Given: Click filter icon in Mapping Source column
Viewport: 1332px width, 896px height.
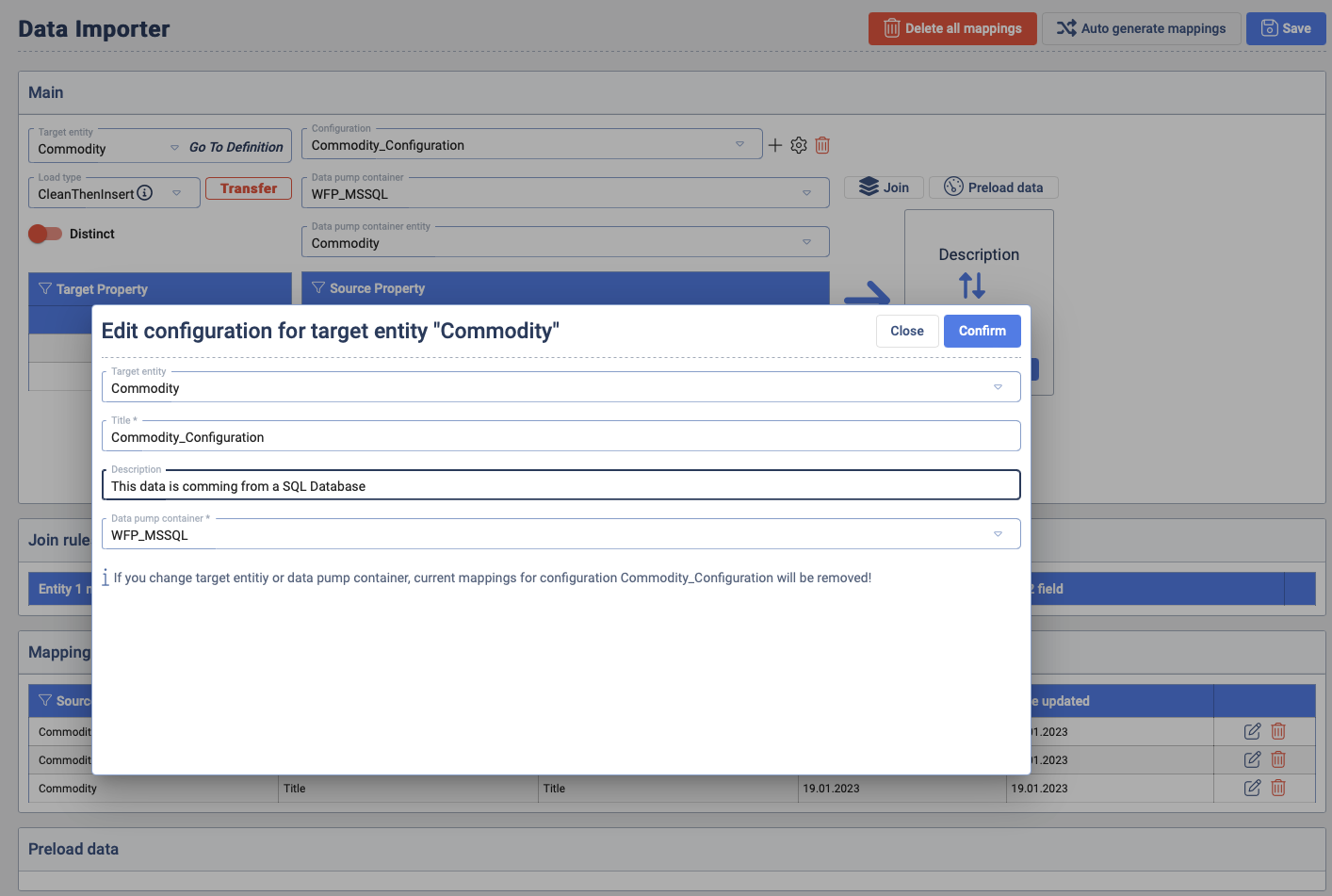Looking at the screenshot, I should pyautogui.click(x=44, y=700).
